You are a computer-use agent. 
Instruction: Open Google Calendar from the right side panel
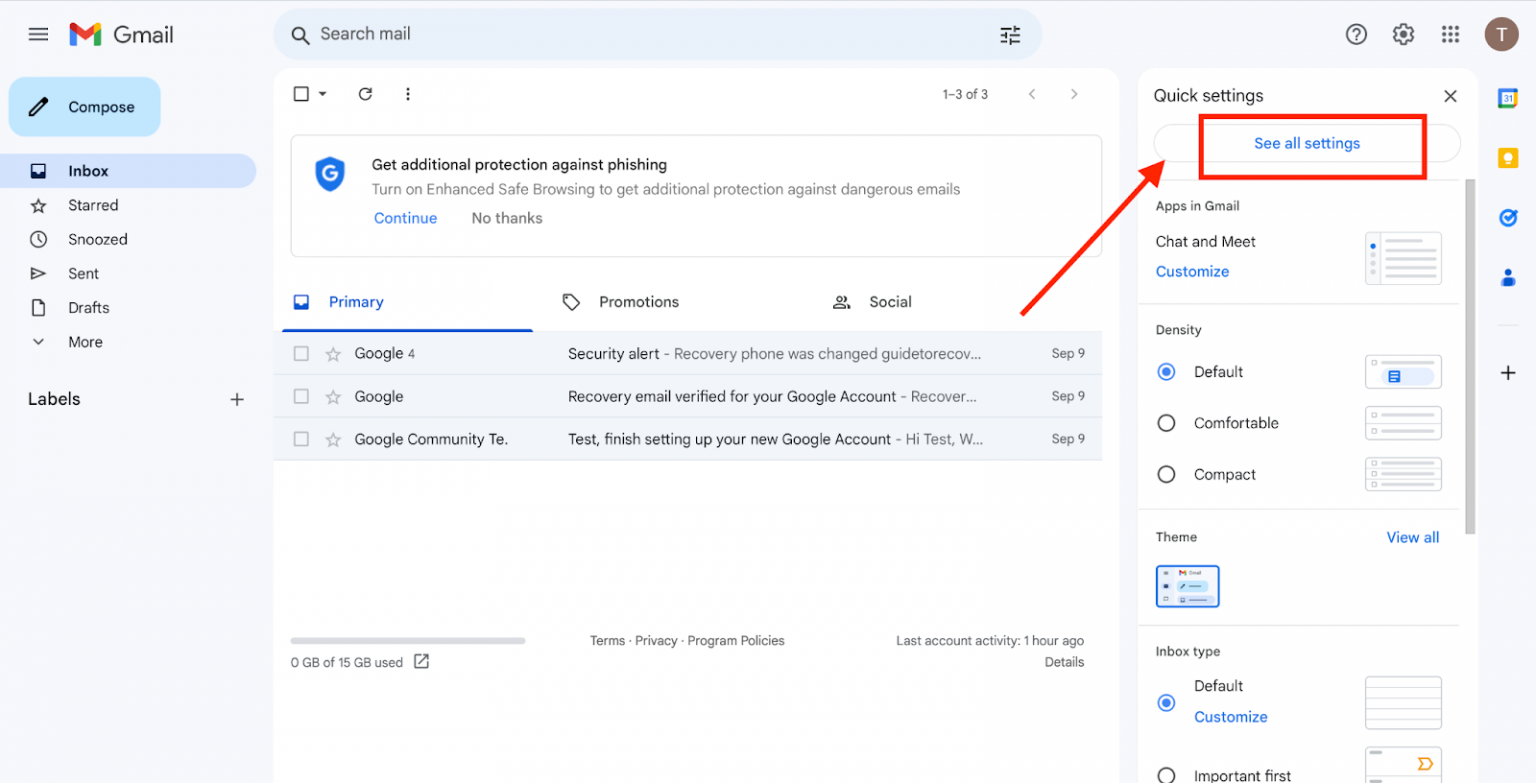(x=1508, y=98)
